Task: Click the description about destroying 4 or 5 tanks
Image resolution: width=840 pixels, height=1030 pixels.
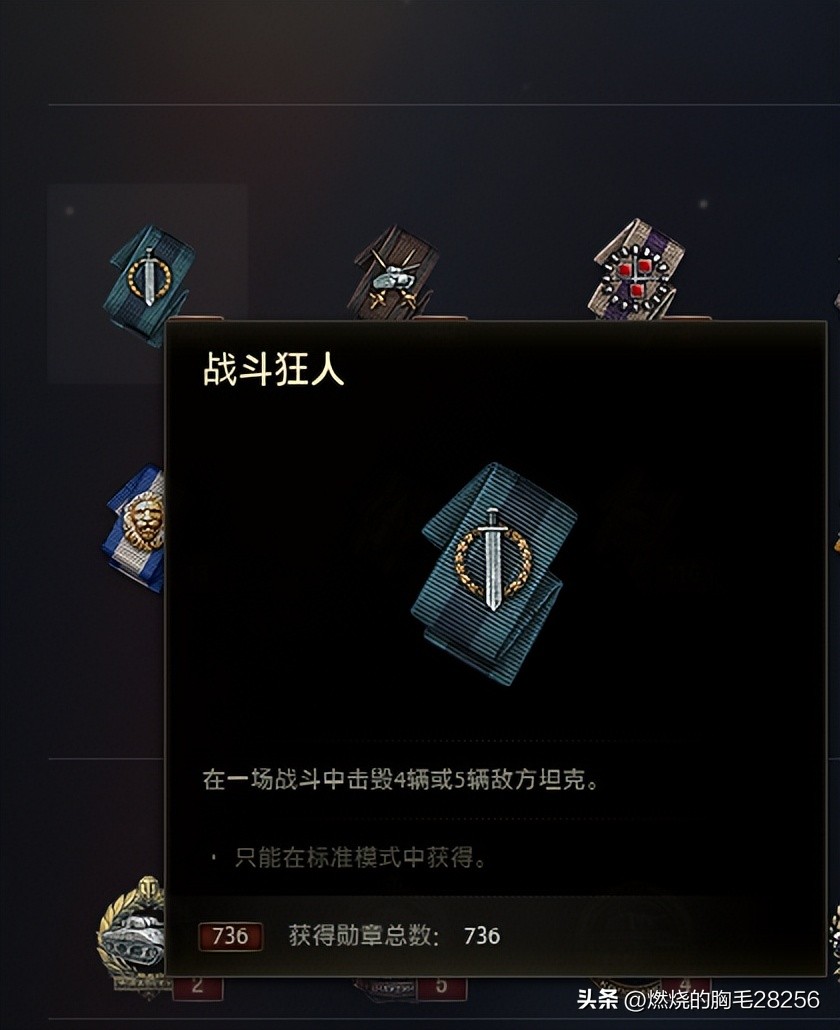Action: pyautogui.click(x=401, y=780)
